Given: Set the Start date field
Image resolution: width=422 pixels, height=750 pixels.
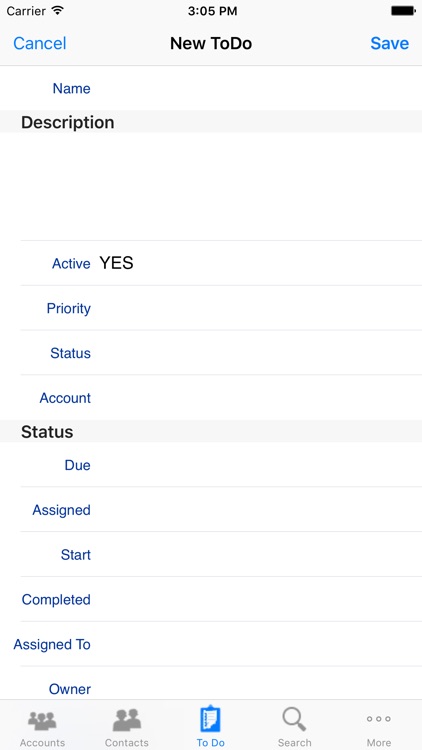Looking at the screenshot, I should click(x=211, y=555).
